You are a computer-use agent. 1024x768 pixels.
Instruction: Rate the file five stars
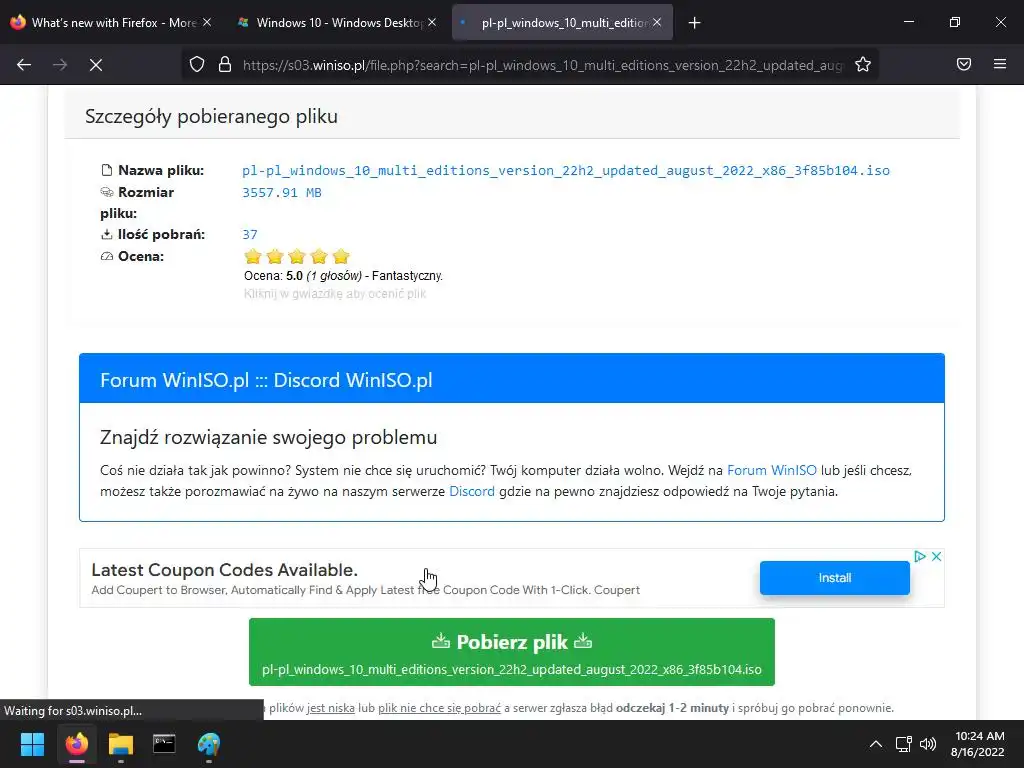point(341,256)
